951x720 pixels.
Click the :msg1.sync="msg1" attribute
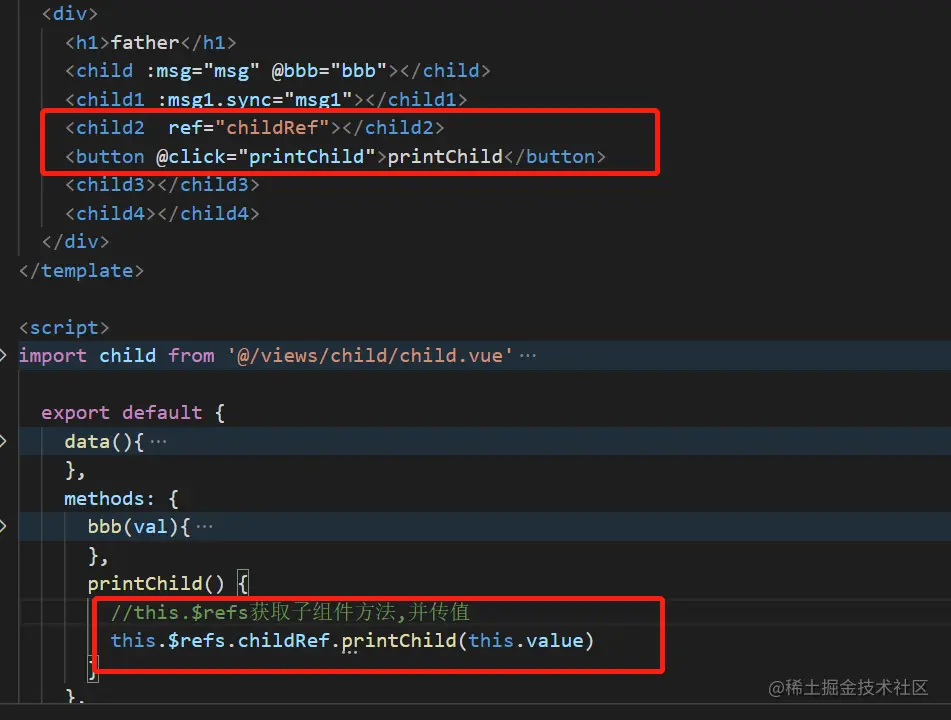click(x=255, y=99)
